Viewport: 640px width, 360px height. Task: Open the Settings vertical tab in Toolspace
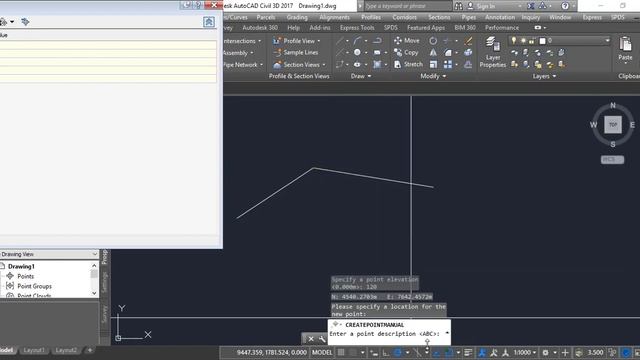click(105, 282)
